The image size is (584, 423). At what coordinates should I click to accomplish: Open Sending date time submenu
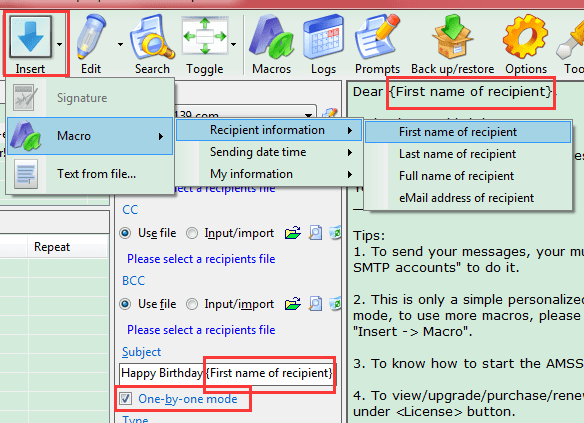269,152
